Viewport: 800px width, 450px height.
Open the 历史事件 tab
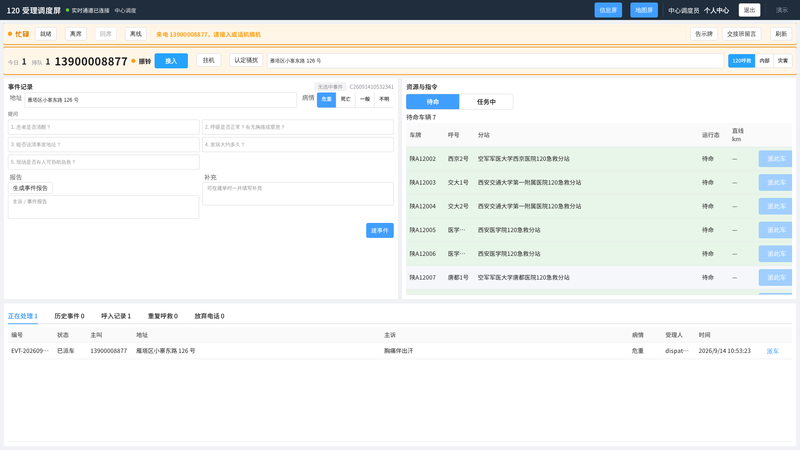pyautogui.click(x=69, y=316)
